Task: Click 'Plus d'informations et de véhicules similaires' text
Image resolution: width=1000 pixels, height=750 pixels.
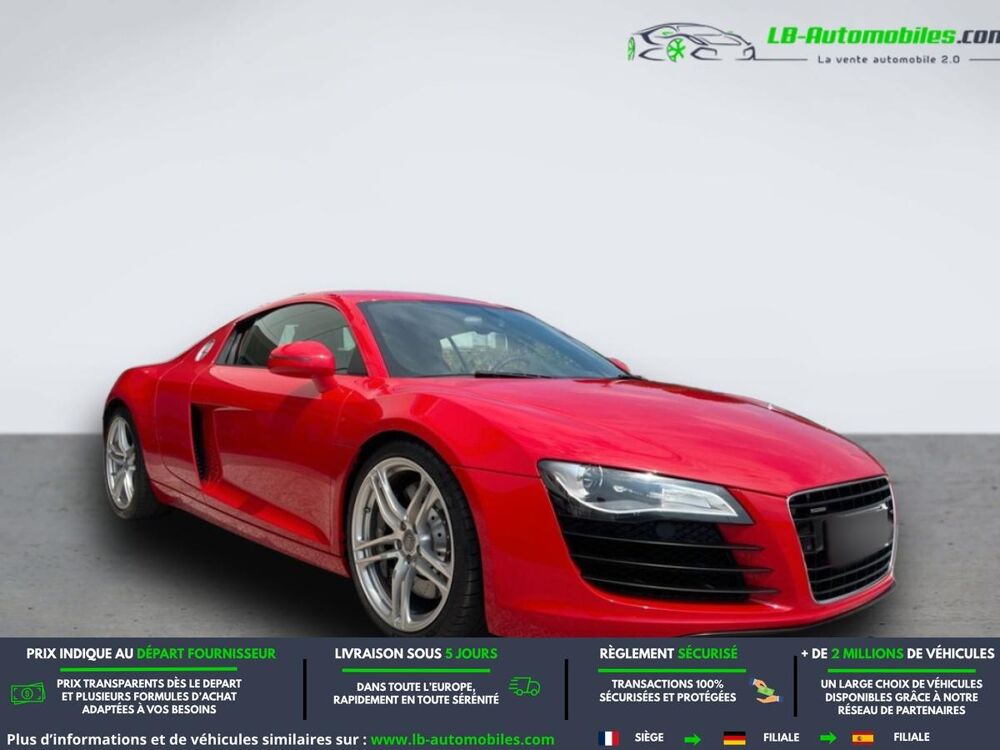Action: [x=187, y=740]
